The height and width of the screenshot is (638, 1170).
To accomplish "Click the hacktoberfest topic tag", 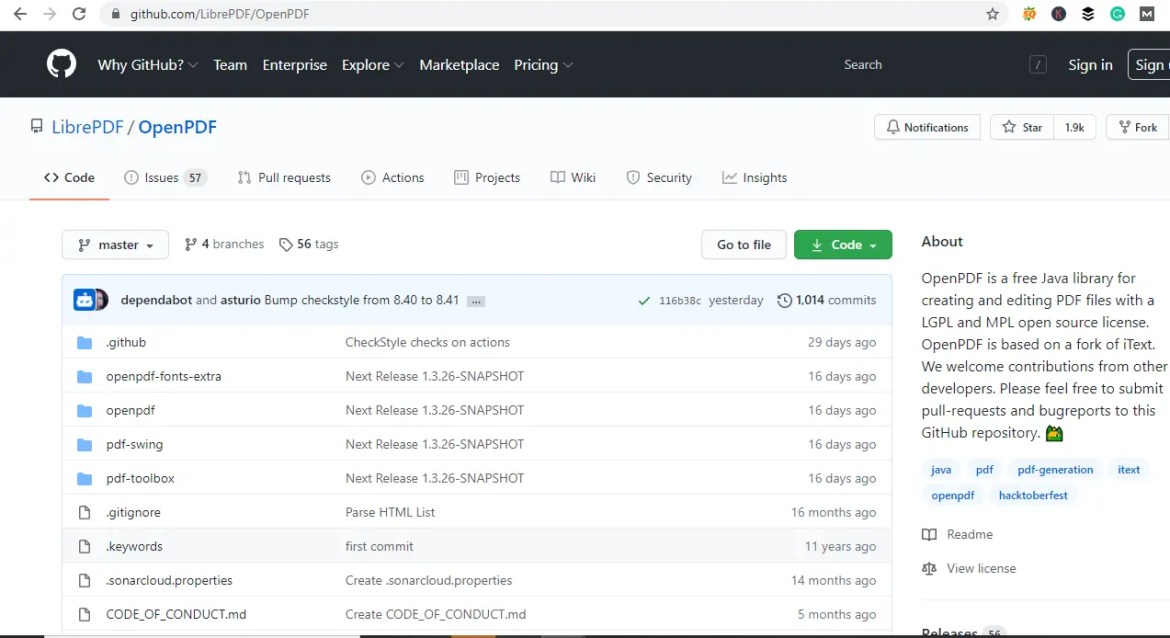I will (1033, 495).
